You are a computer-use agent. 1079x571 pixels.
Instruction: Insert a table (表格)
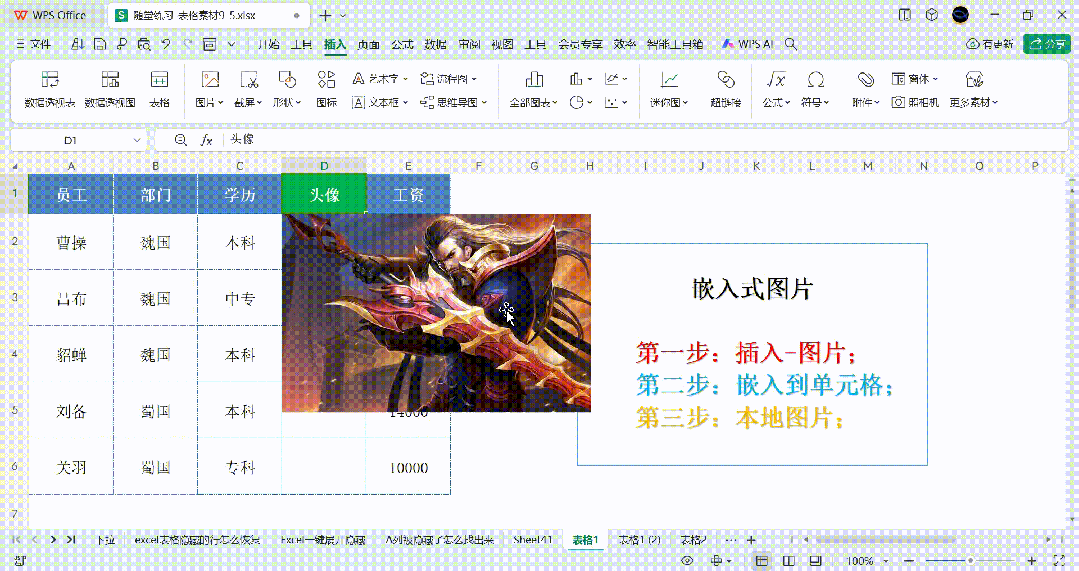[159, 89]
